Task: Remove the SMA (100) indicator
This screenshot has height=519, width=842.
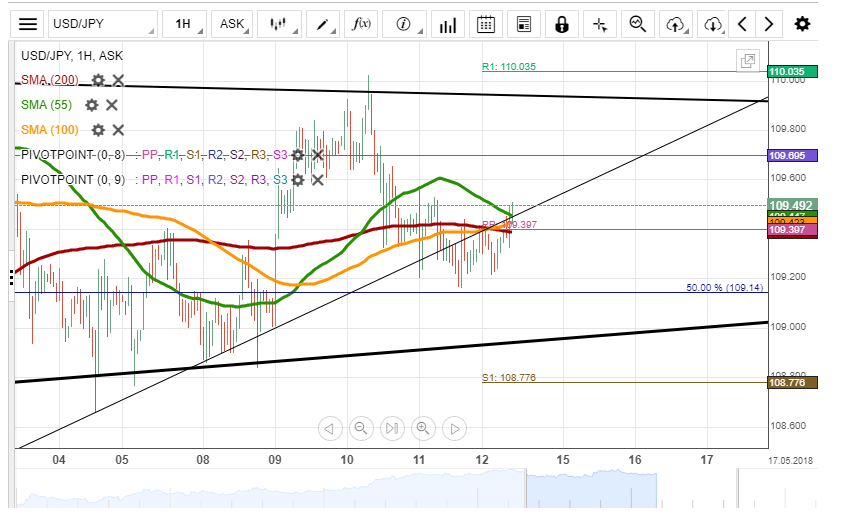Action: click(118, 129)
